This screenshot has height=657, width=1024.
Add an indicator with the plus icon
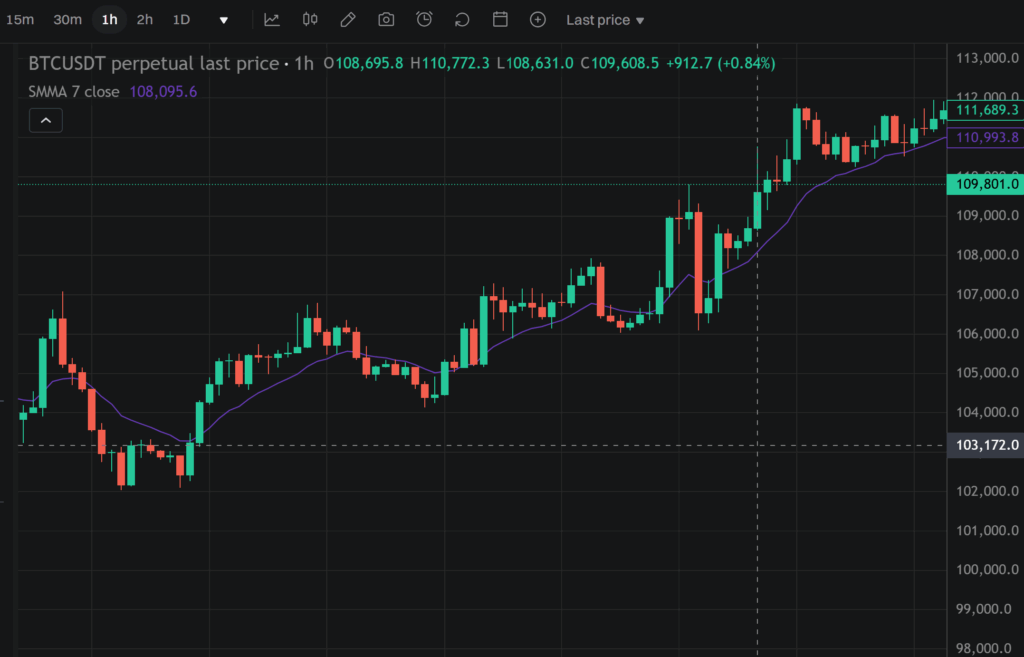[x=537, y=19]
